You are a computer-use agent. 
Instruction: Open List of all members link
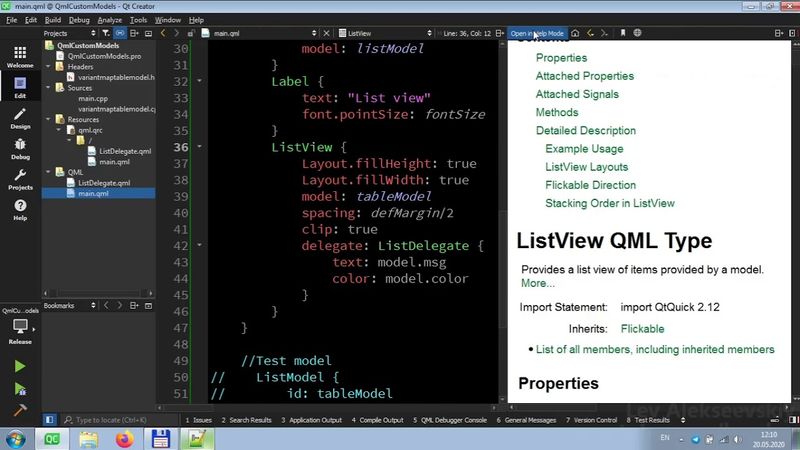655,349
